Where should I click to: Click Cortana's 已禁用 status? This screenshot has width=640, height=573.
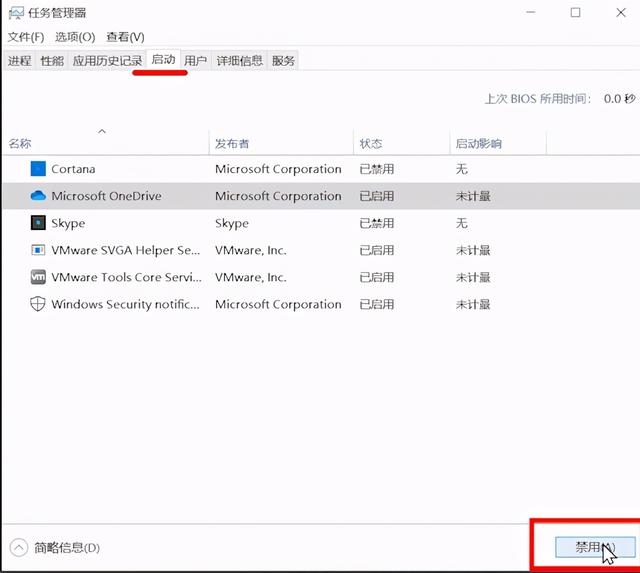tap(376, 169)
